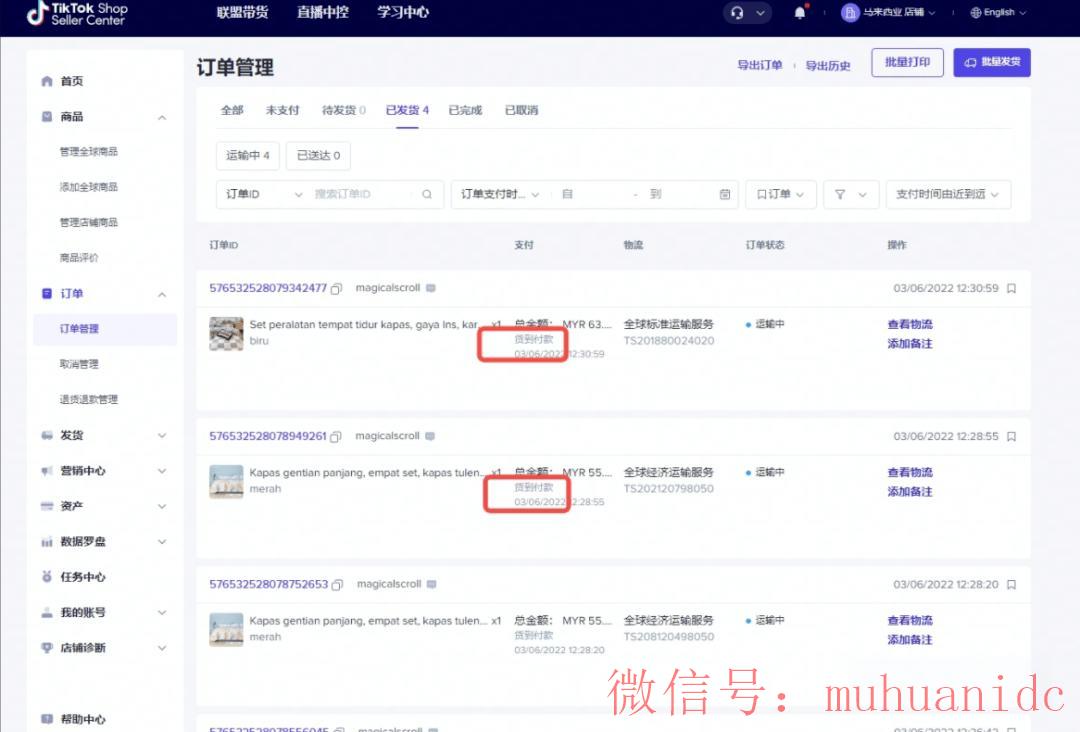Screen dimensions: 1080x732
Task: Open 管理全球商品 in the sidebar
Action: click(x=89, y=151)
